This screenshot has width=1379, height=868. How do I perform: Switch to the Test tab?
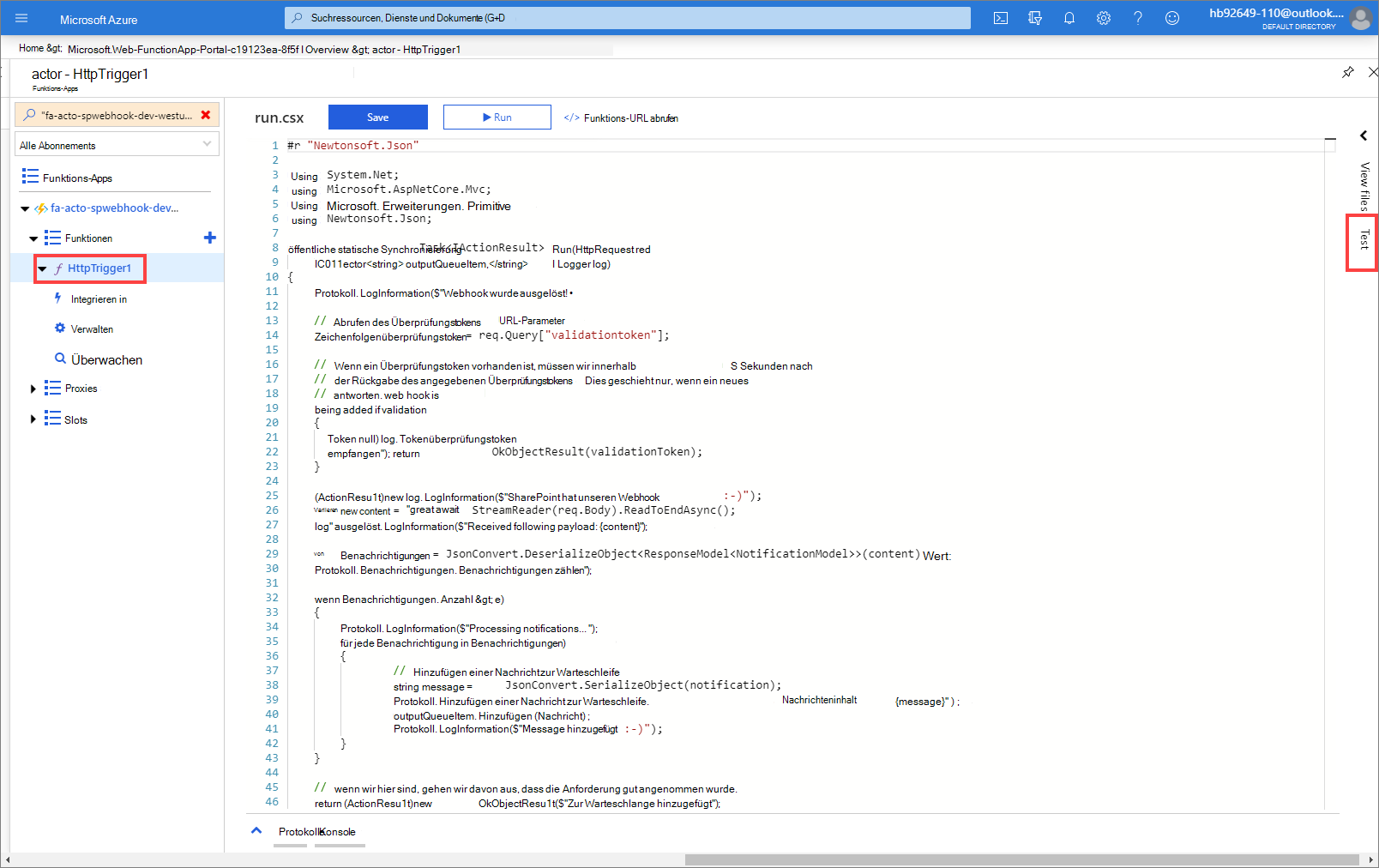point(1363,242)
